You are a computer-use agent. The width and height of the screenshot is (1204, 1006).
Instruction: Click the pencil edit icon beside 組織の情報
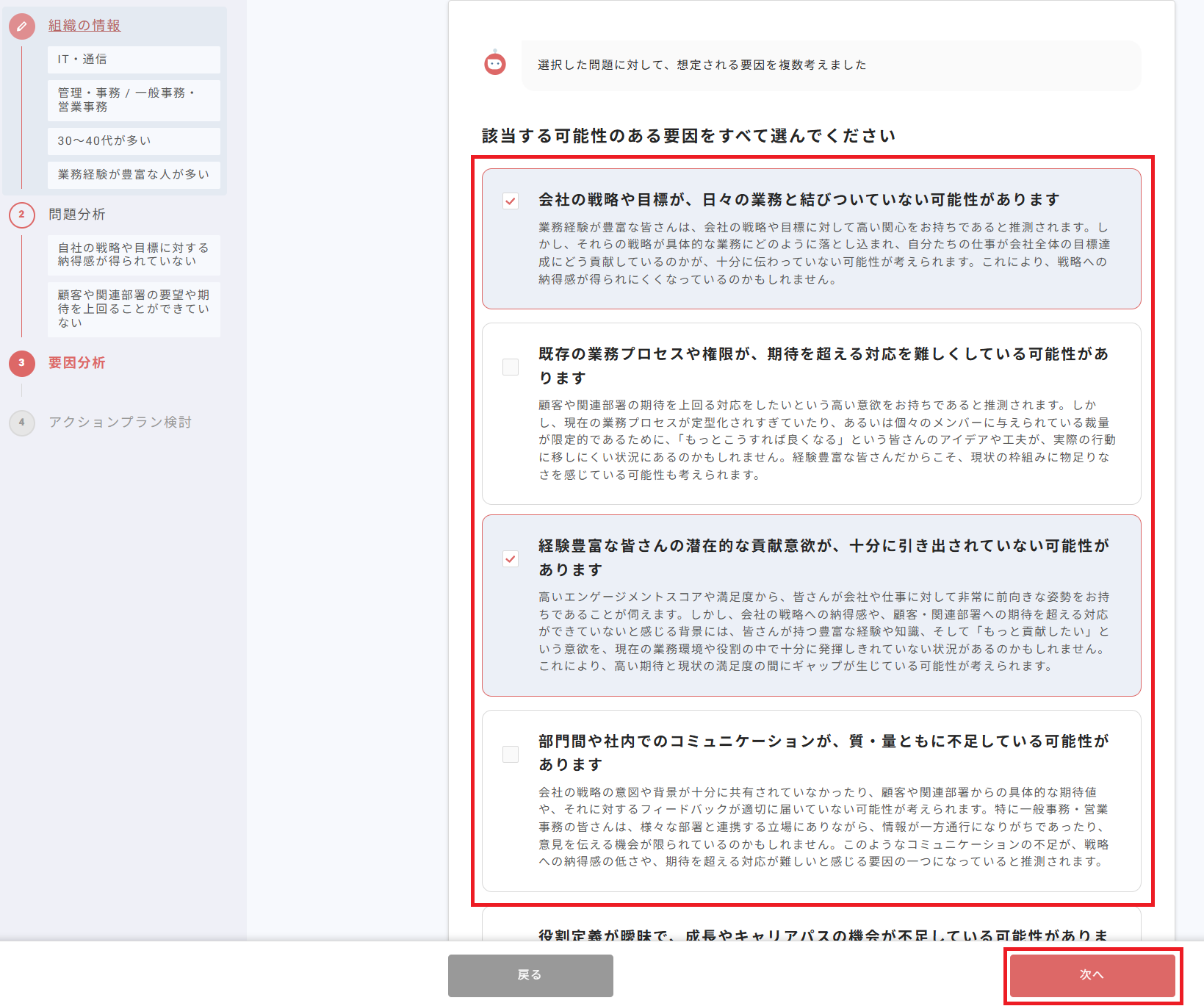tap(22, 26)
